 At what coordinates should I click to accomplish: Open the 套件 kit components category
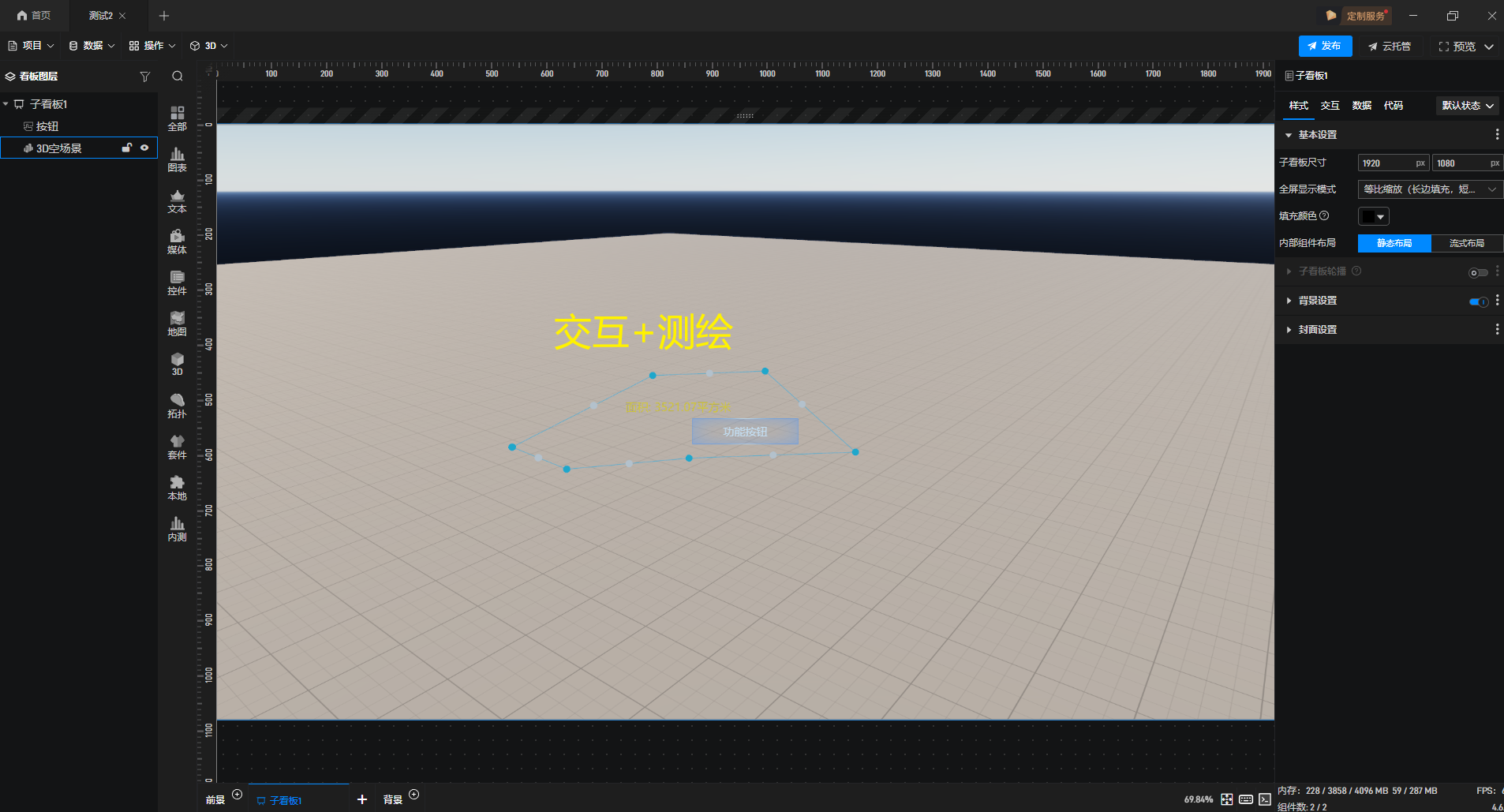[x=177, y=447]
